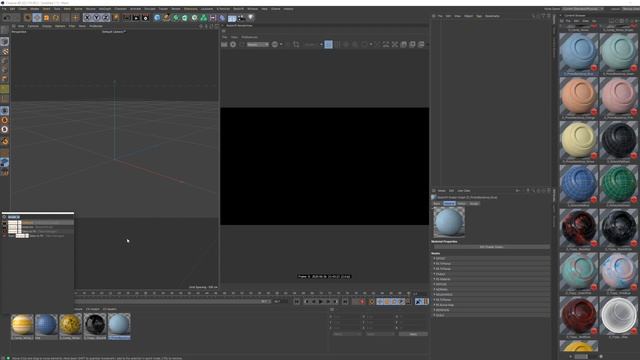Toggle the red Record Active Objects button
This screenshot has width=640, height=360.
pos(362,302)
